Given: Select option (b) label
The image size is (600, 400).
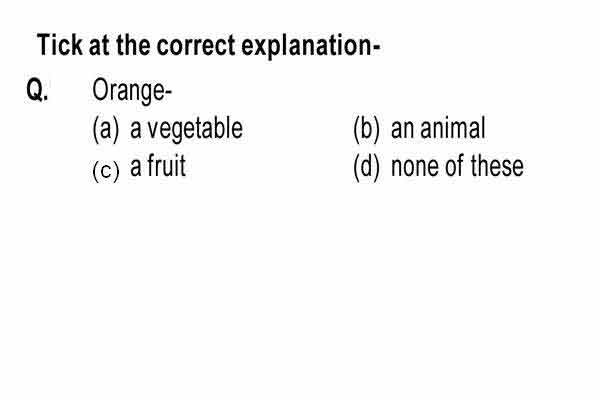Looking at the screenshot, I should 367,129.
